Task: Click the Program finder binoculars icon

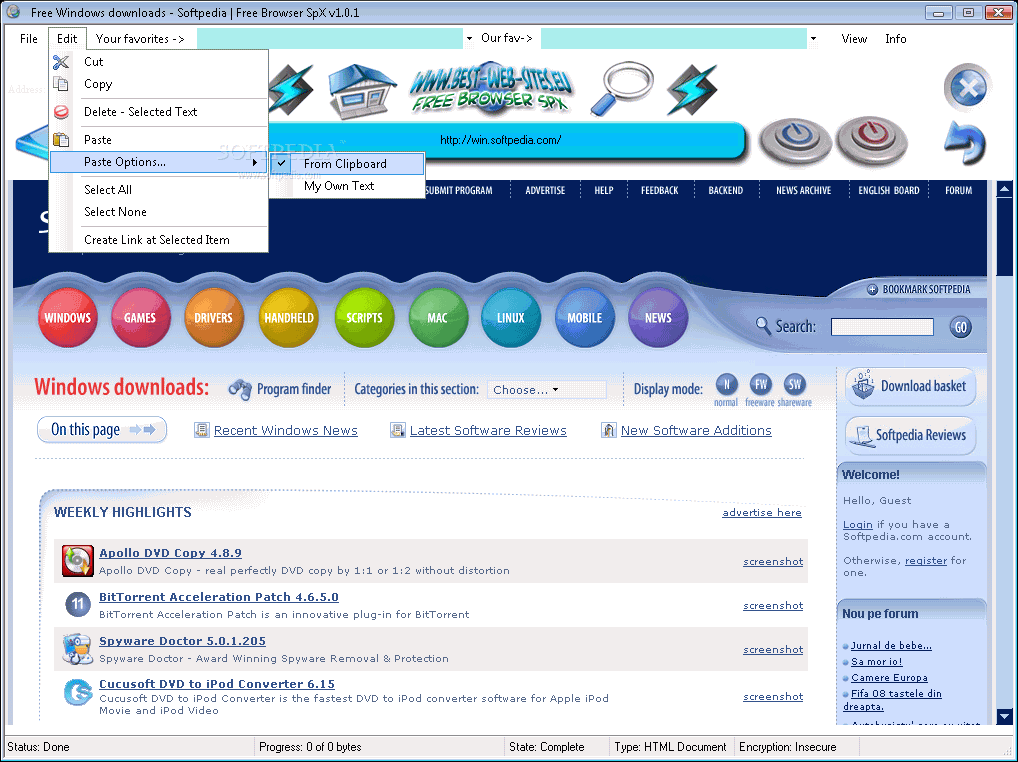Action: click(240, 389)
